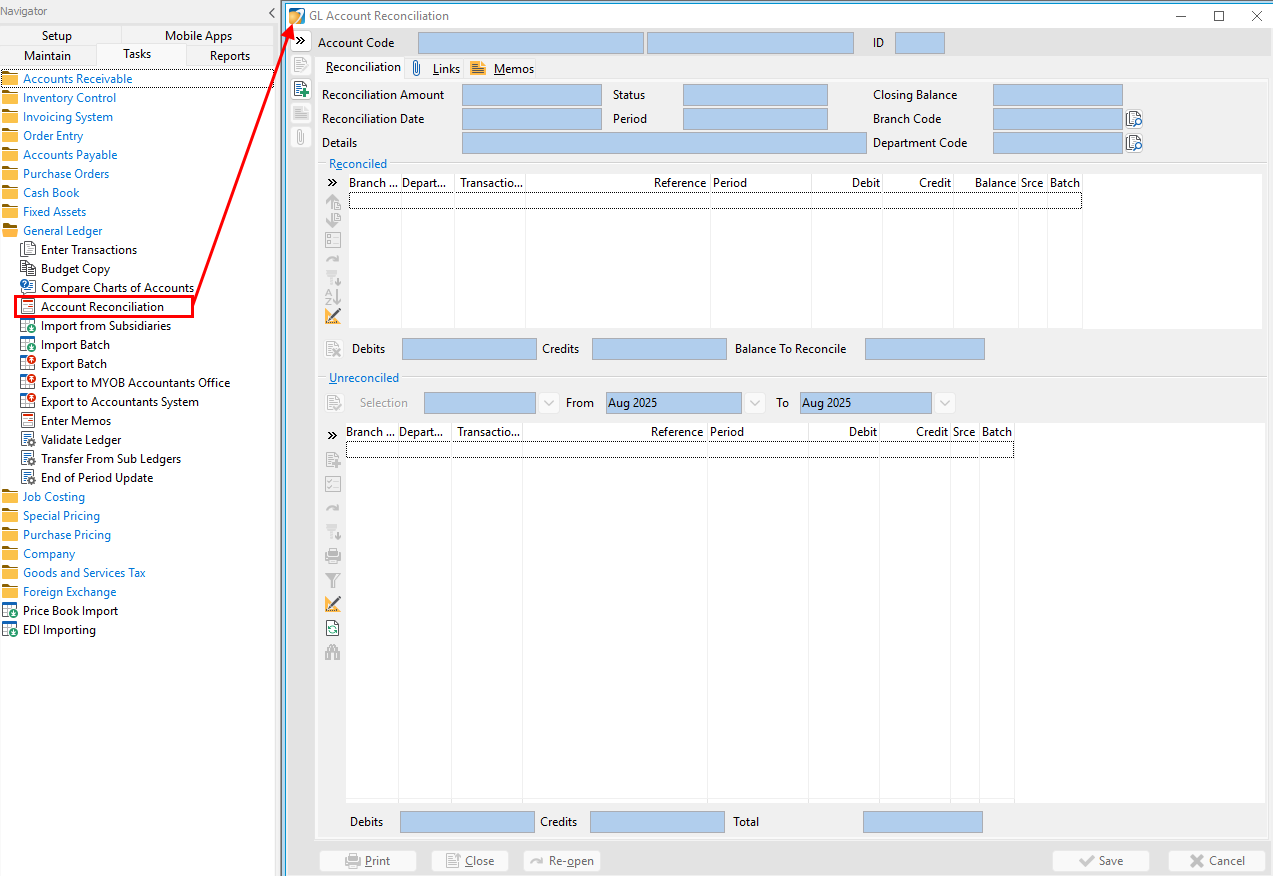The width and height of the screenshot is (1273, 876).
Task: Click the redo arrow icon in Unreconciled grid
Action: point(333,508)
